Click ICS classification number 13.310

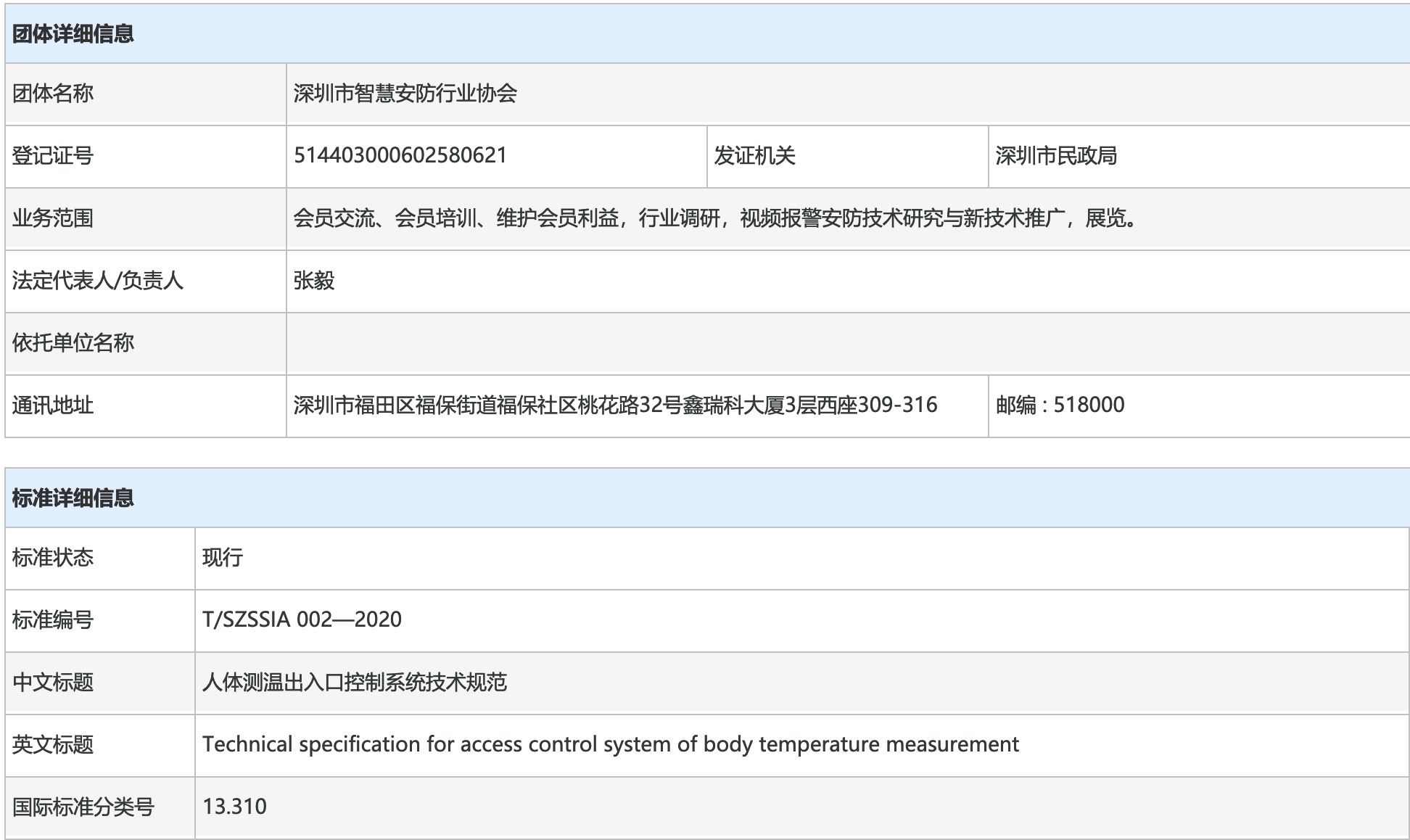[x=234, y=807]
